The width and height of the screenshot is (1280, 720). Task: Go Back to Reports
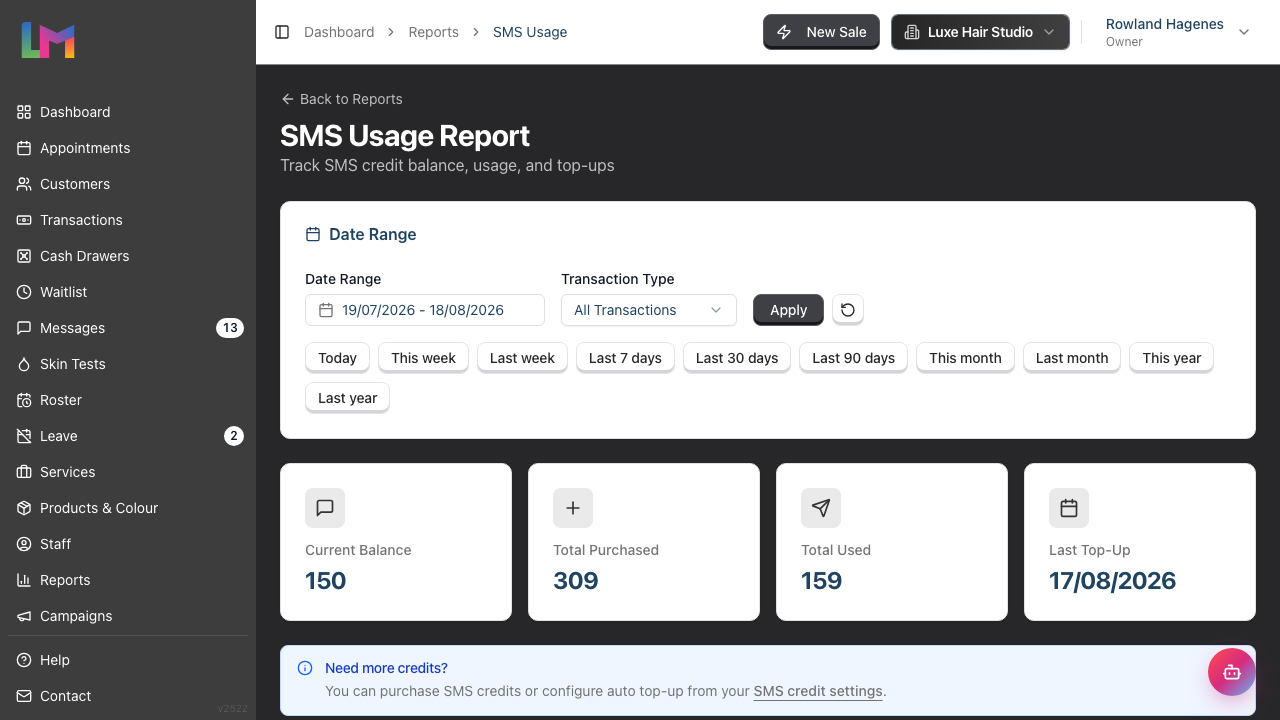pos(342,99)
